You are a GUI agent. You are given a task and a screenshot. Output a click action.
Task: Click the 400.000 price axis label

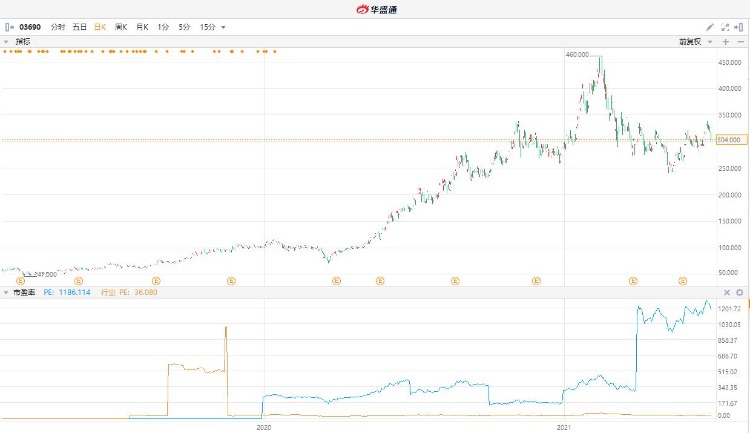730,89
